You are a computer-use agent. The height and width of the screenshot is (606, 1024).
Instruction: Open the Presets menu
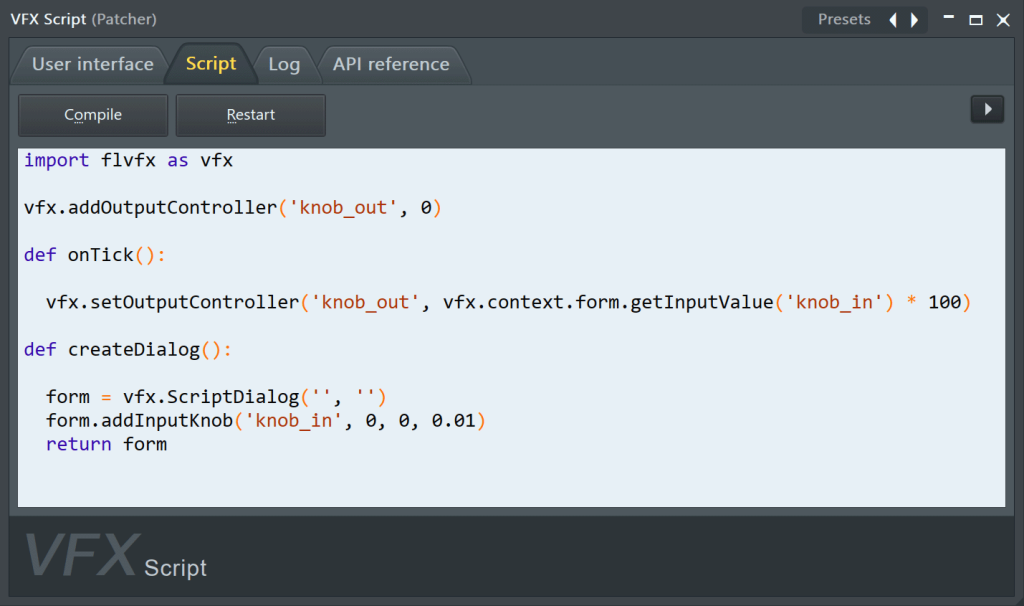pyautogui.click(x=844, y=20)
